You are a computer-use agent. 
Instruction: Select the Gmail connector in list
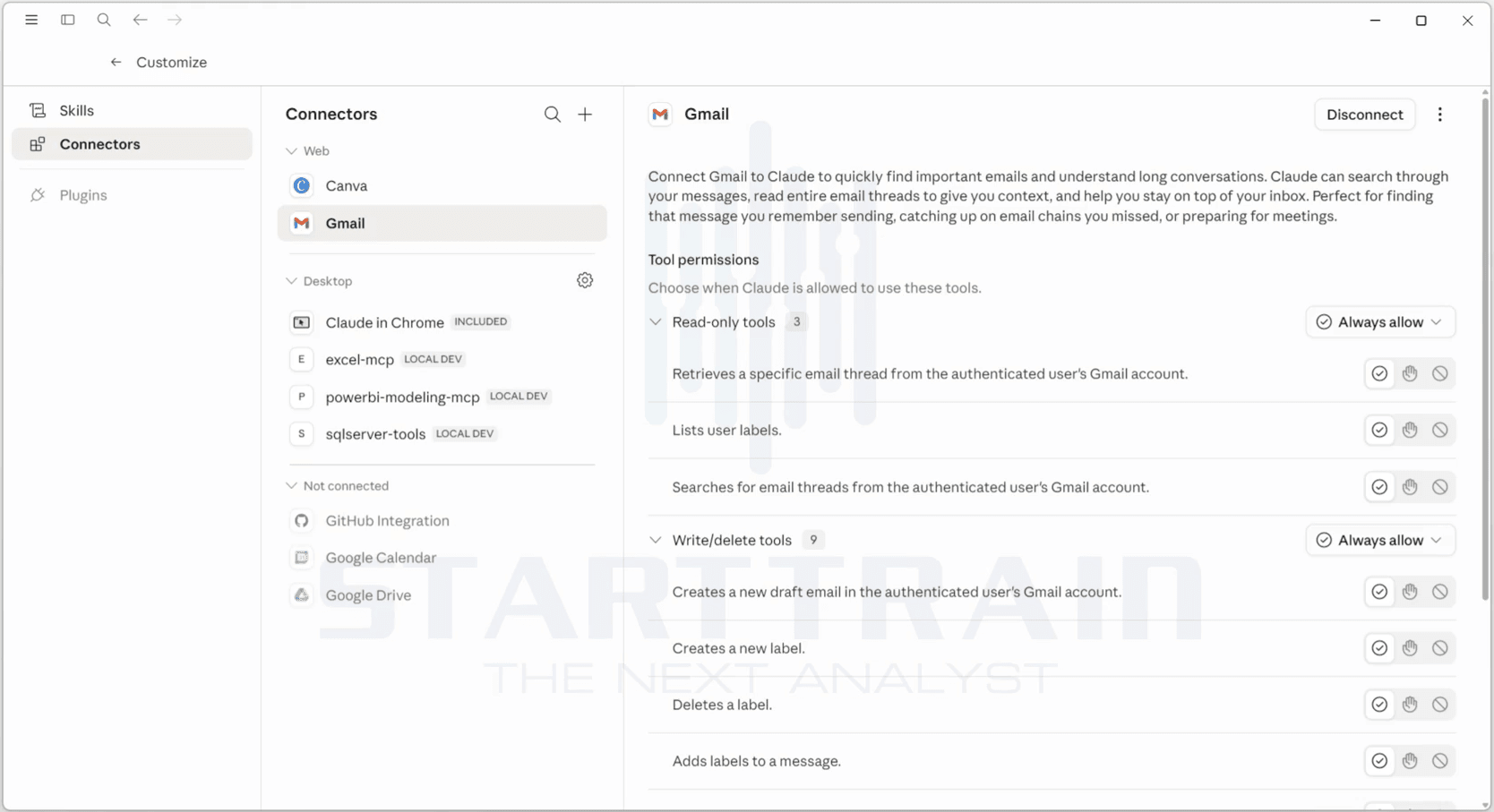442,223
